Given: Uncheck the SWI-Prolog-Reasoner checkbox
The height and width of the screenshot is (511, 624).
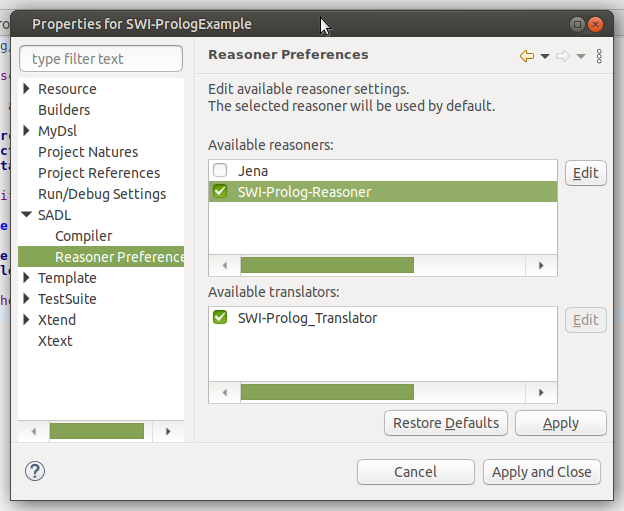Looking at the screenshot, I should [220, 191].
